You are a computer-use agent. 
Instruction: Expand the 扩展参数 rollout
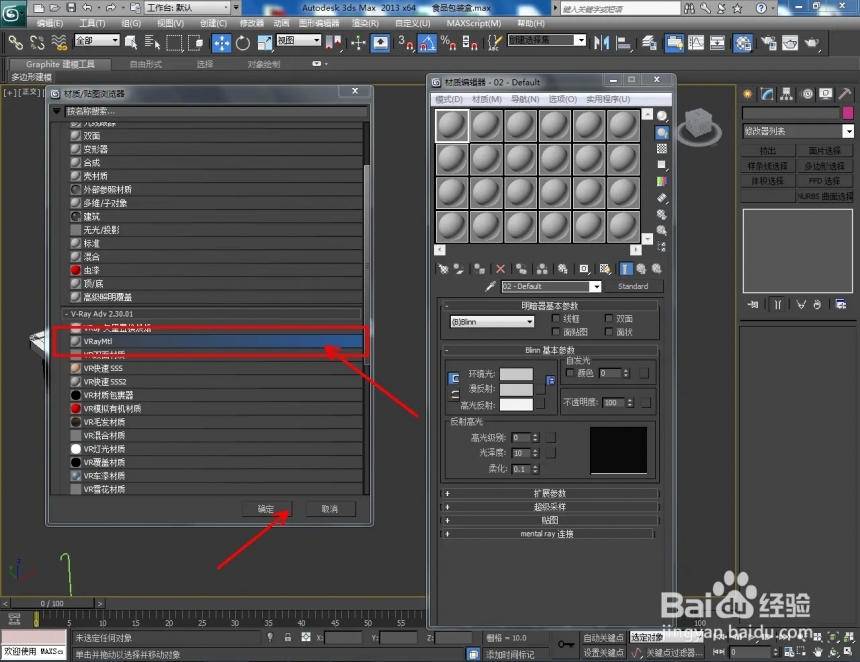point(550,493)
